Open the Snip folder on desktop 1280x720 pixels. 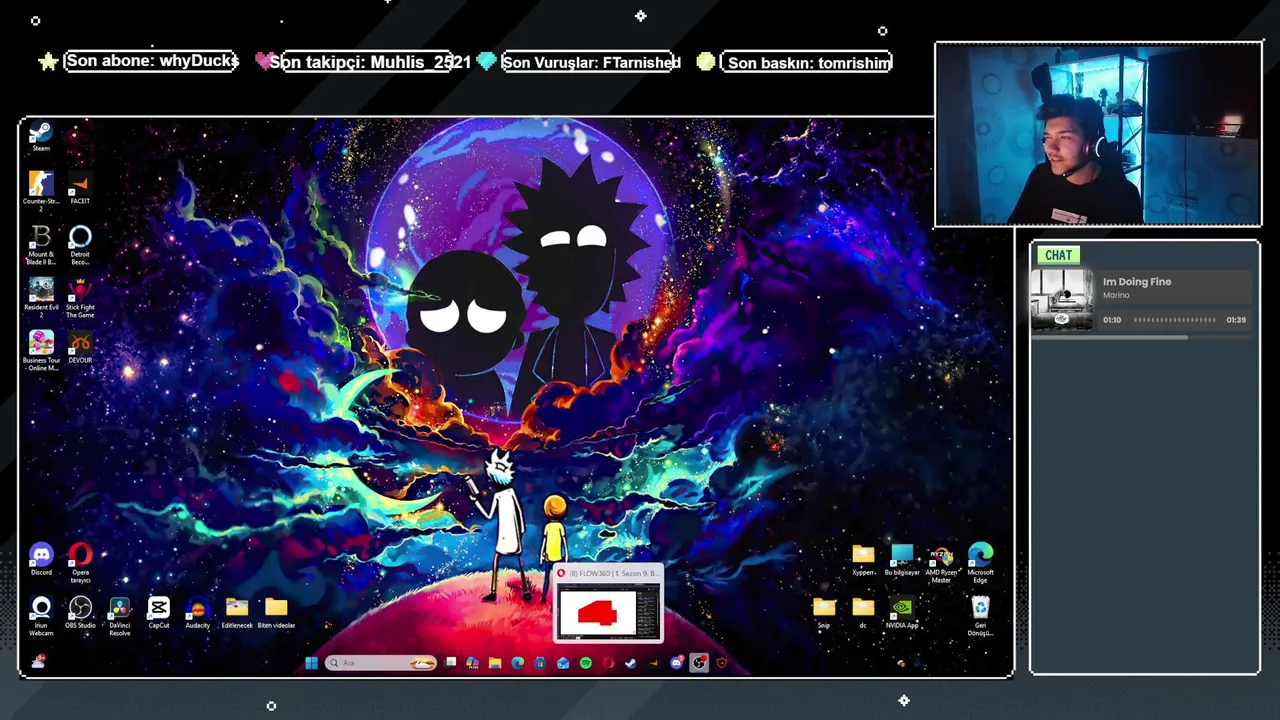click(824, 613)
